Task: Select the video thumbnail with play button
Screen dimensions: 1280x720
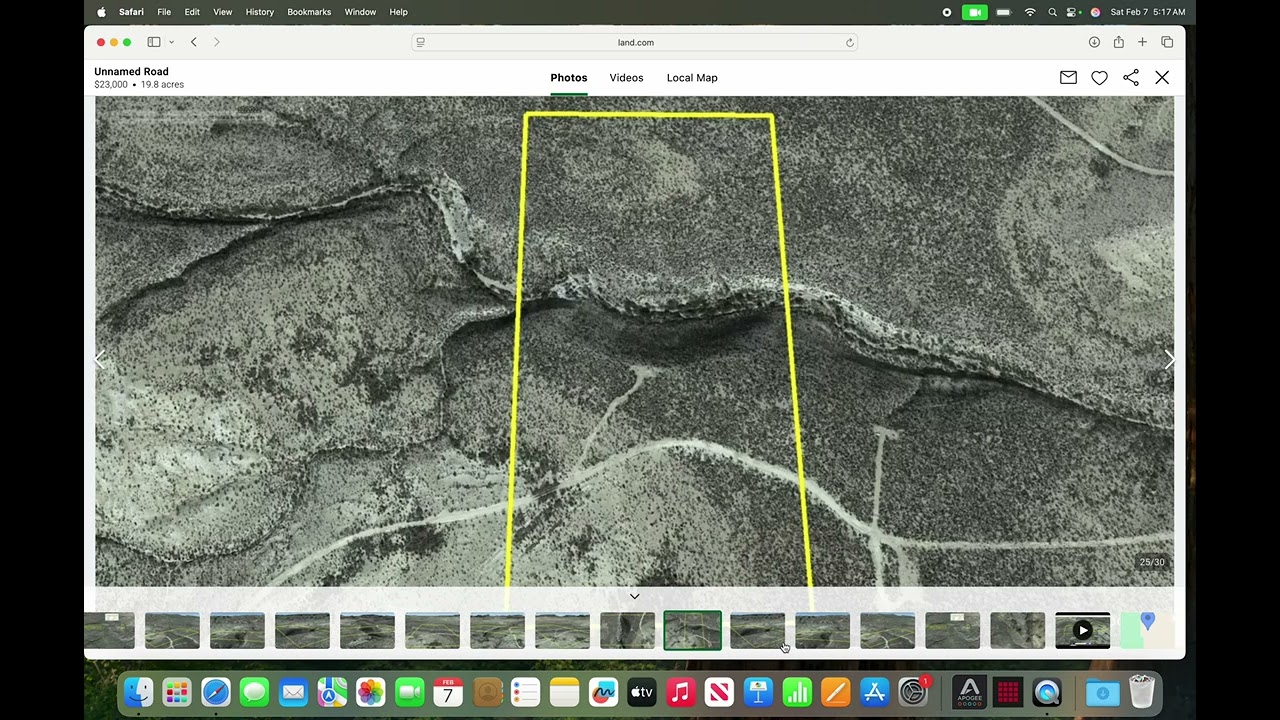Action: point(1082,631)
